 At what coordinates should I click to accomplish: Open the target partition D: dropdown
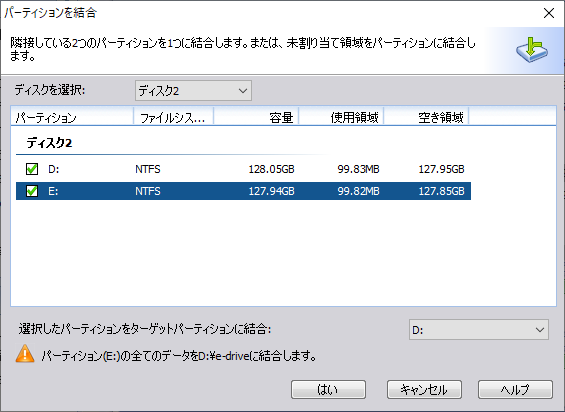479,329
